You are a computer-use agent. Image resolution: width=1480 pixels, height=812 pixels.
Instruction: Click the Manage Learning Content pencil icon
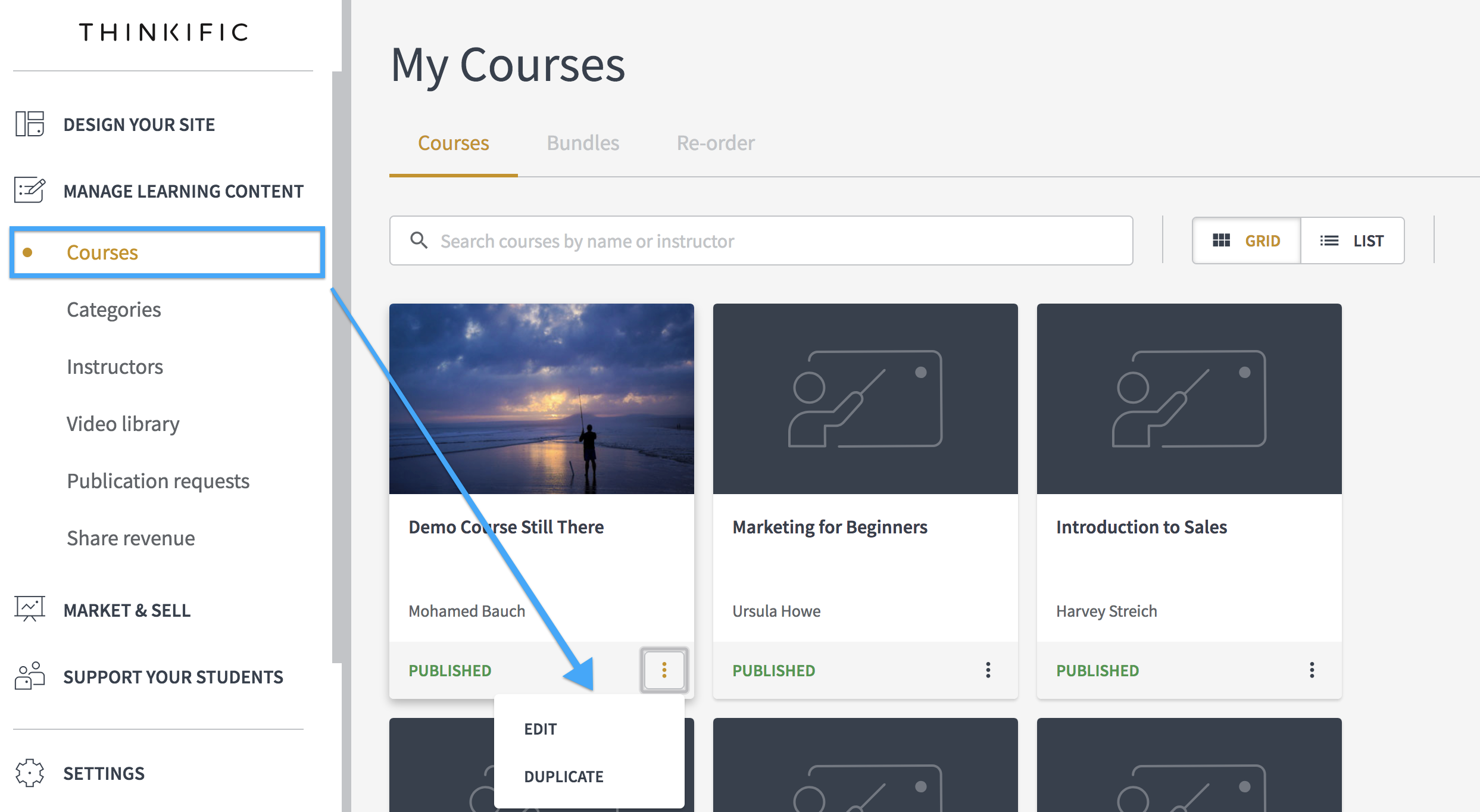point(30,190)
